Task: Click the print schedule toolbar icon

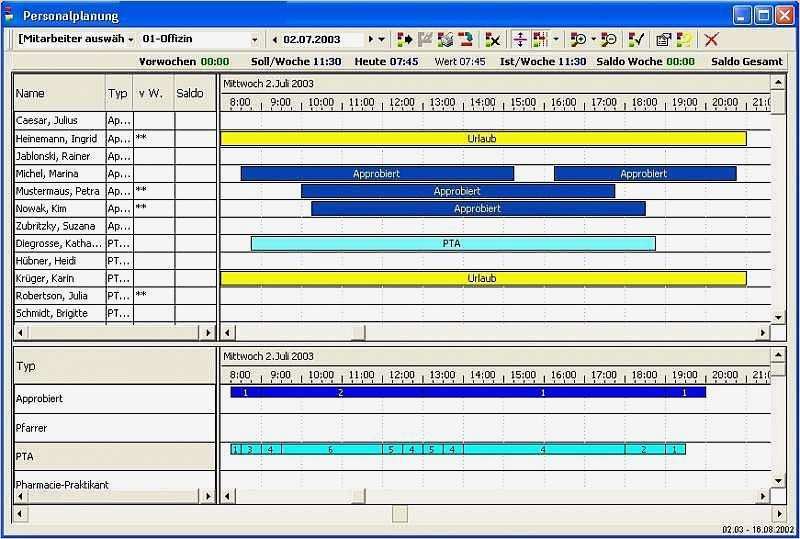Action: tap(445, 40)
